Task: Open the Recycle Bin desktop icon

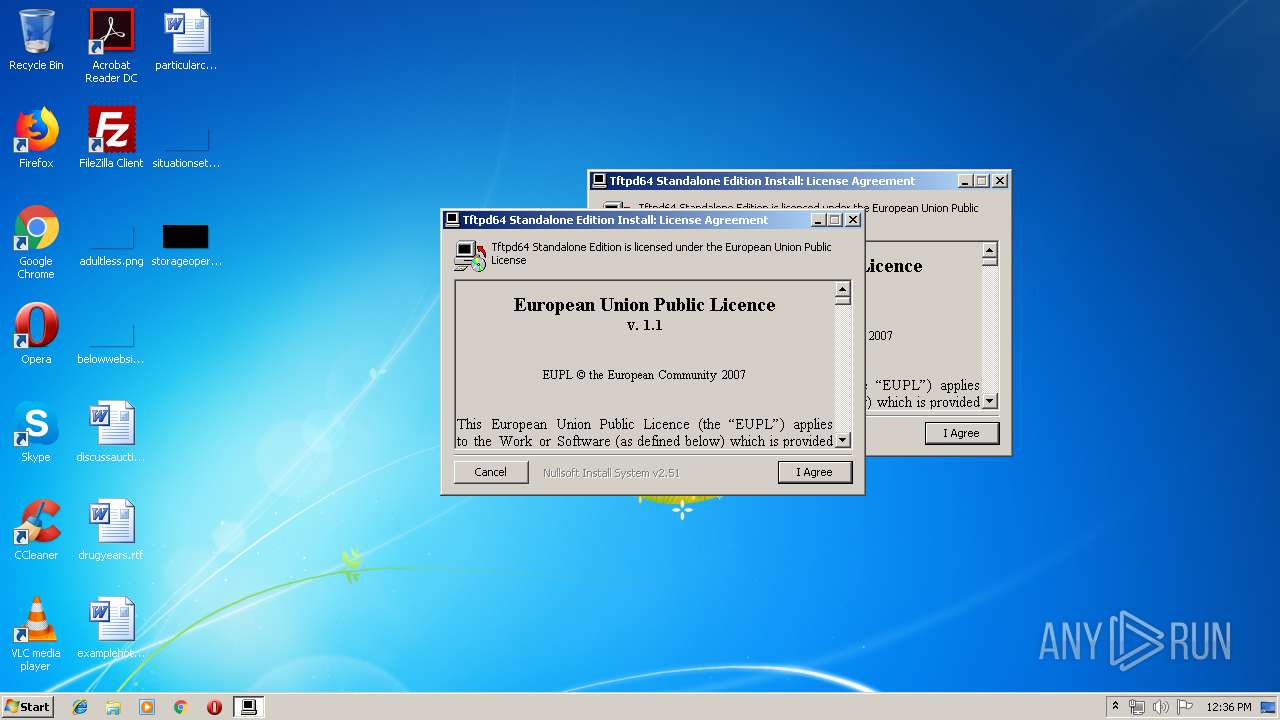Action: [x=36, y=40]
